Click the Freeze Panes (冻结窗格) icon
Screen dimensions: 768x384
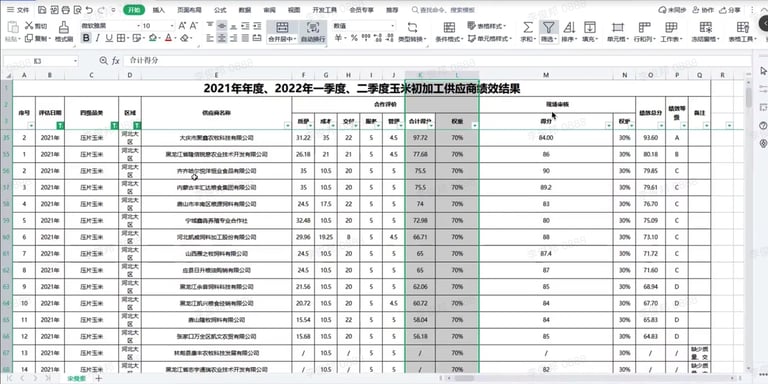click(x=705, y=27)
